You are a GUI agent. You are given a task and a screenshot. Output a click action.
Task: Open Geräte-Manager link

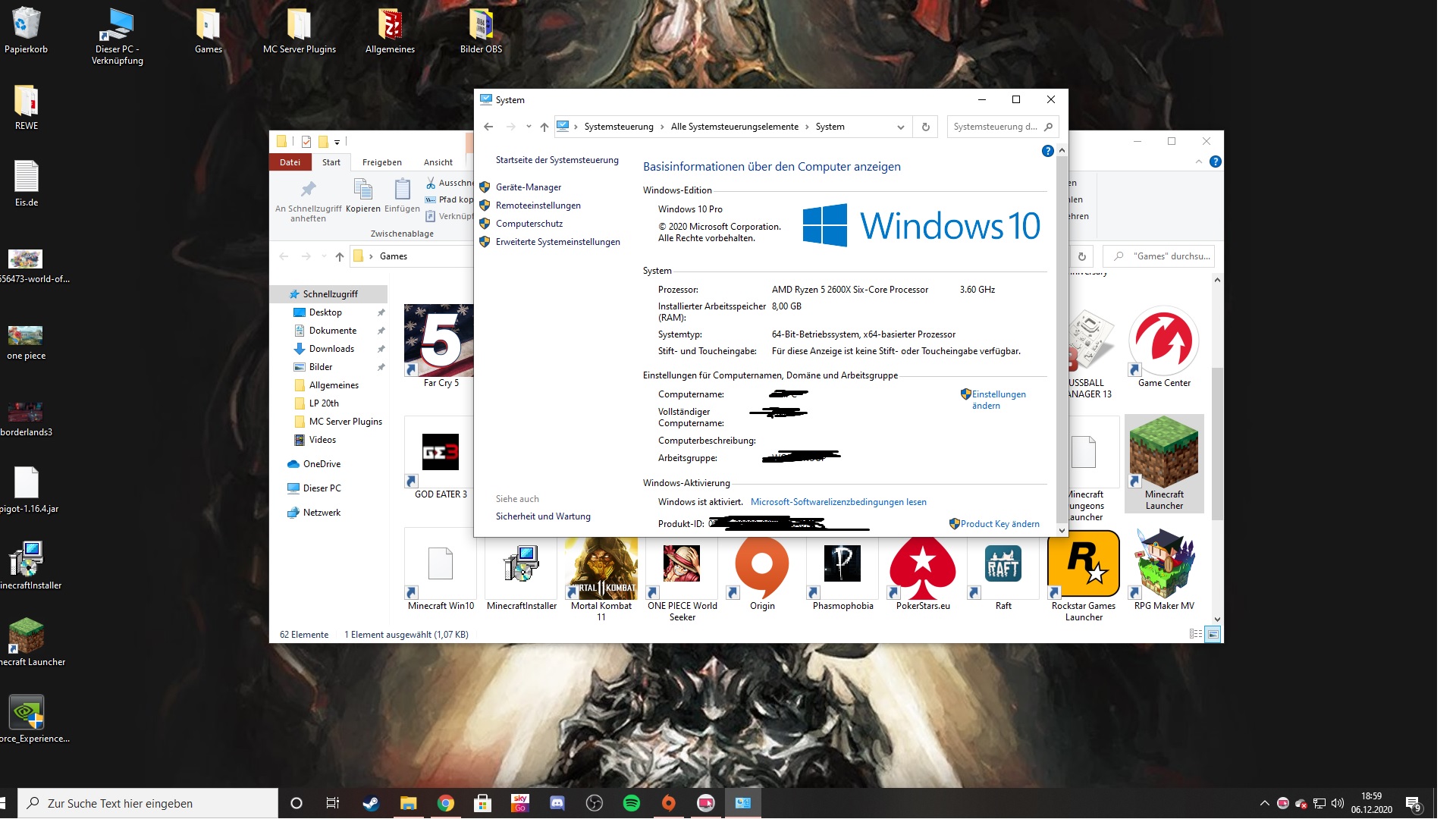529,187
